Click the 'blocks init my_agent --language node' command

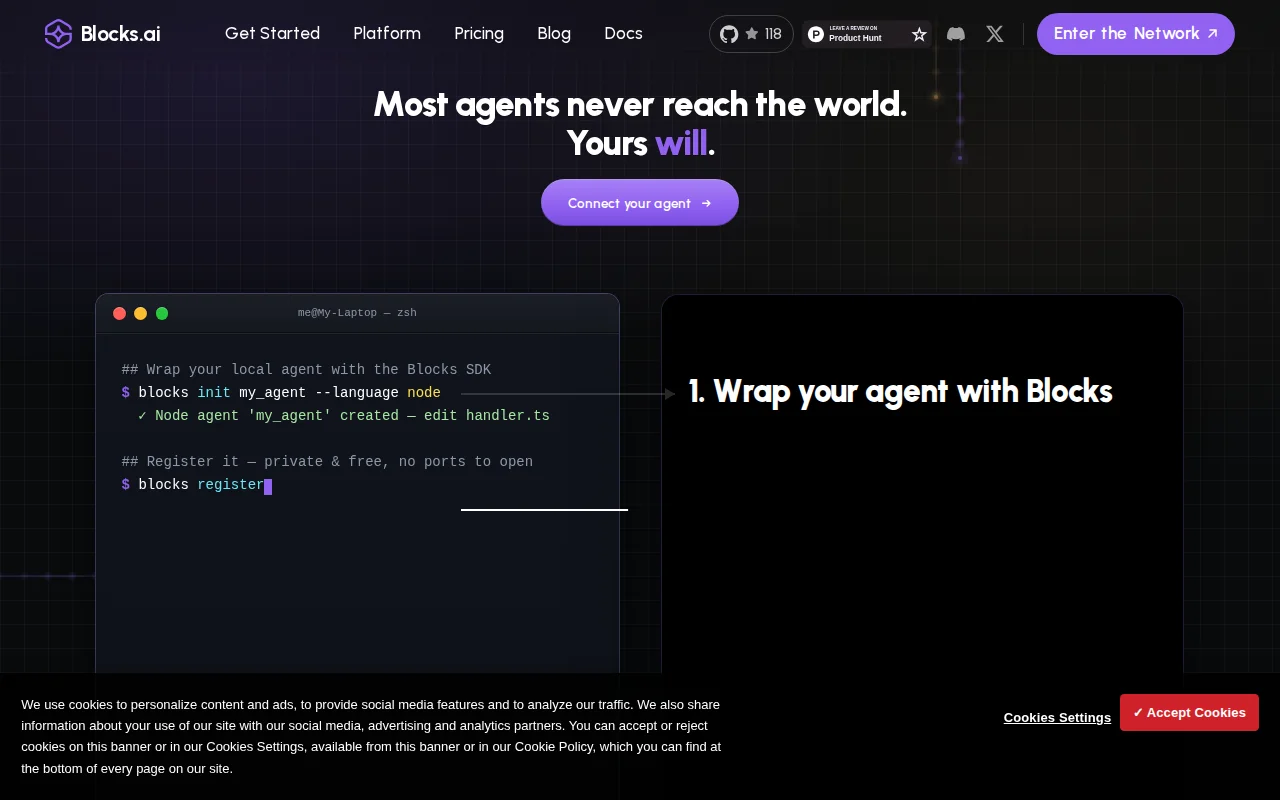click(x=281, y=393)
